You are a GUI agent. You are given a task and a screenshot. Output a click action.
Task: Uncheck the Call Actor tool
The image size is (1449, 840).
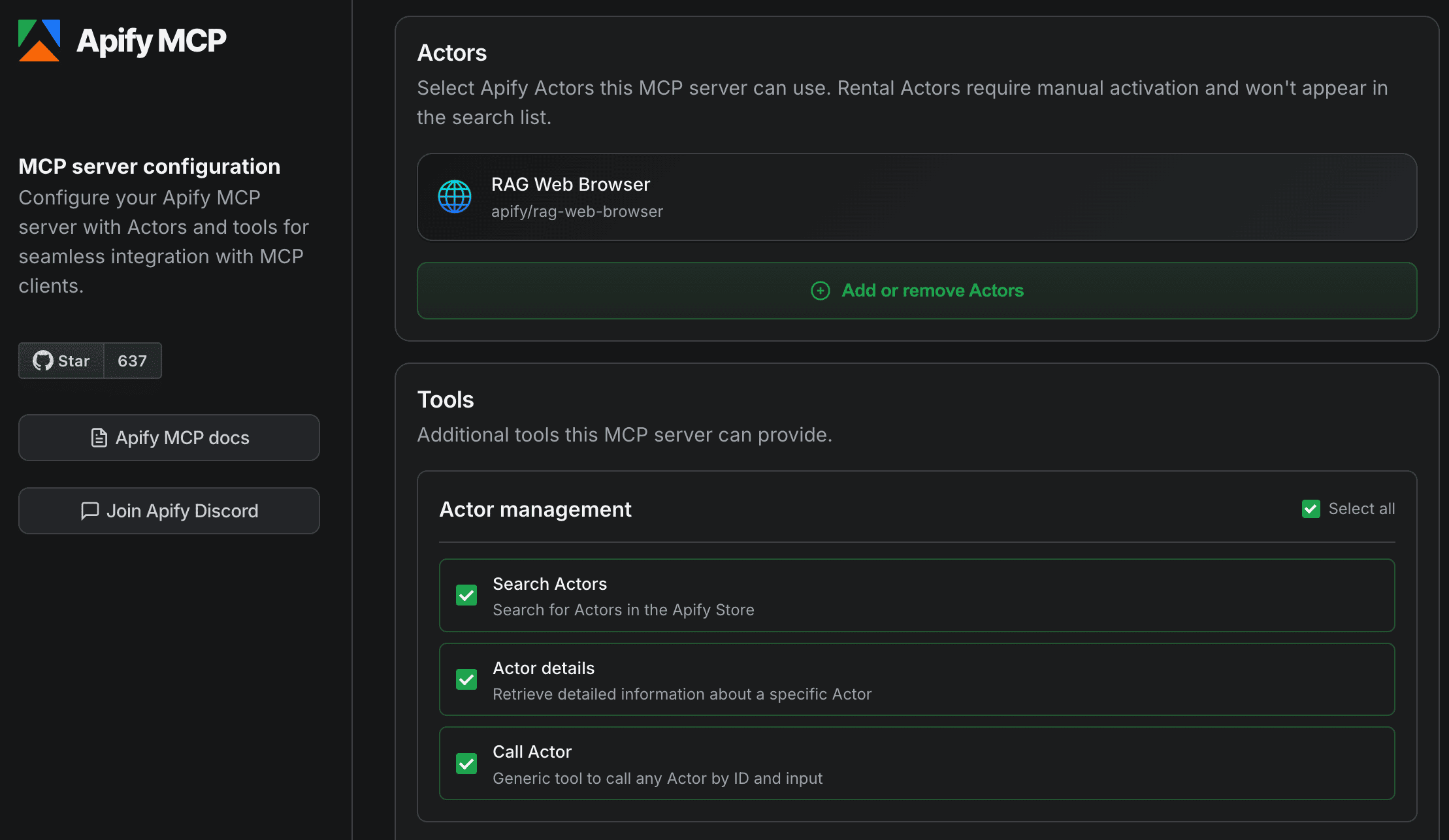pyautogui.click(x=466, y=764)
